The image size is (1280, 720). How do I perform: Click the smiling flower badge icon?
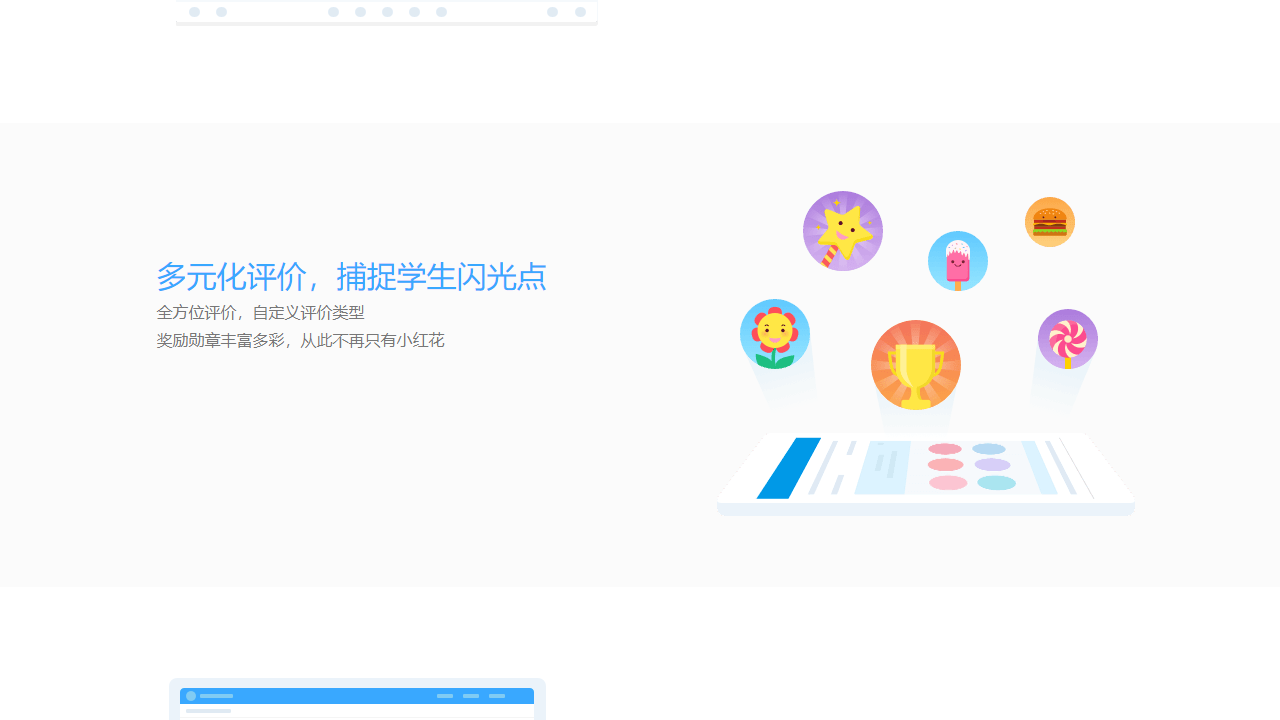pos(775,334)
